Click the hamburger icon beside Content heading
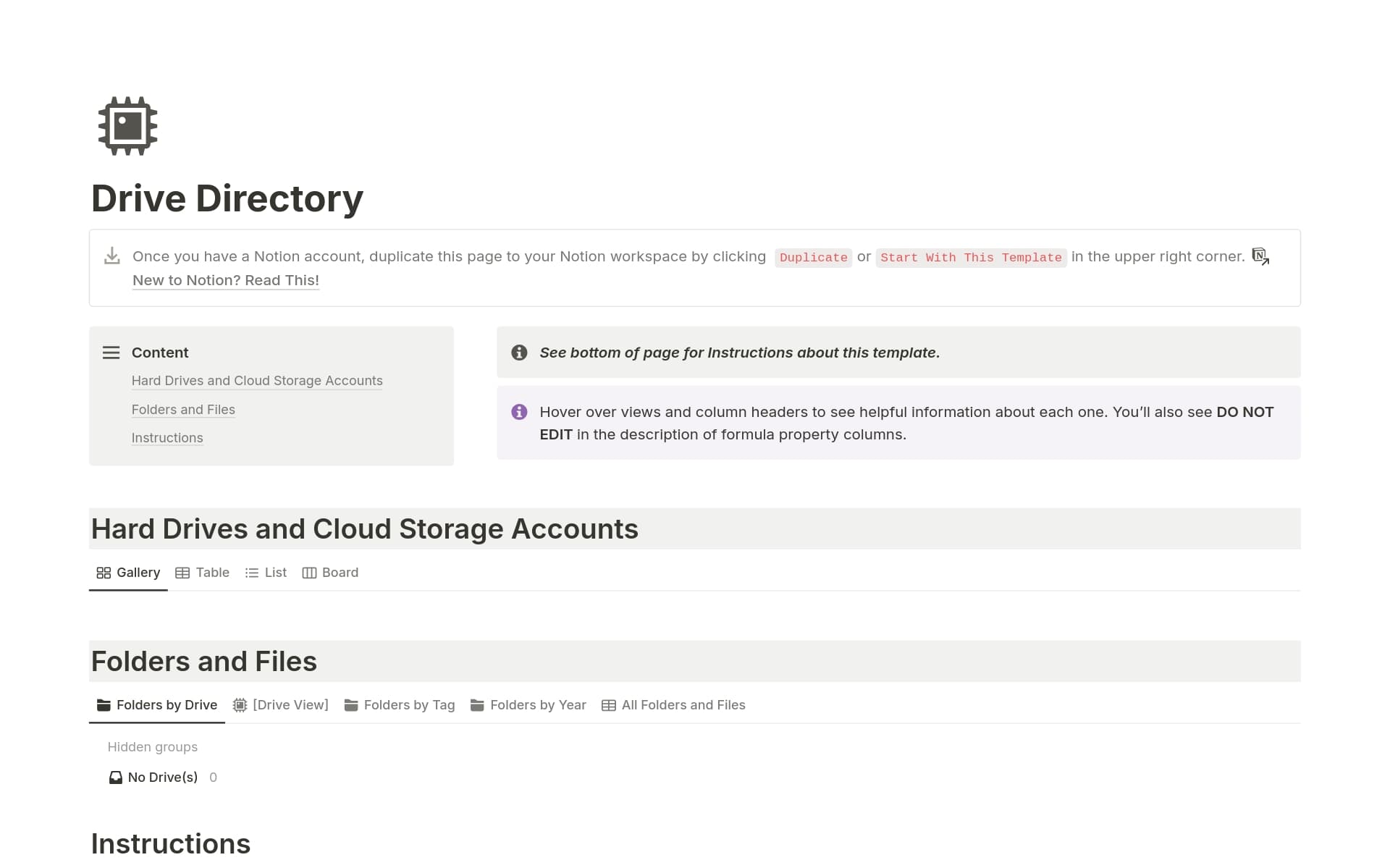The height and width of the screenshot is (868, 1390). point(111,353)
